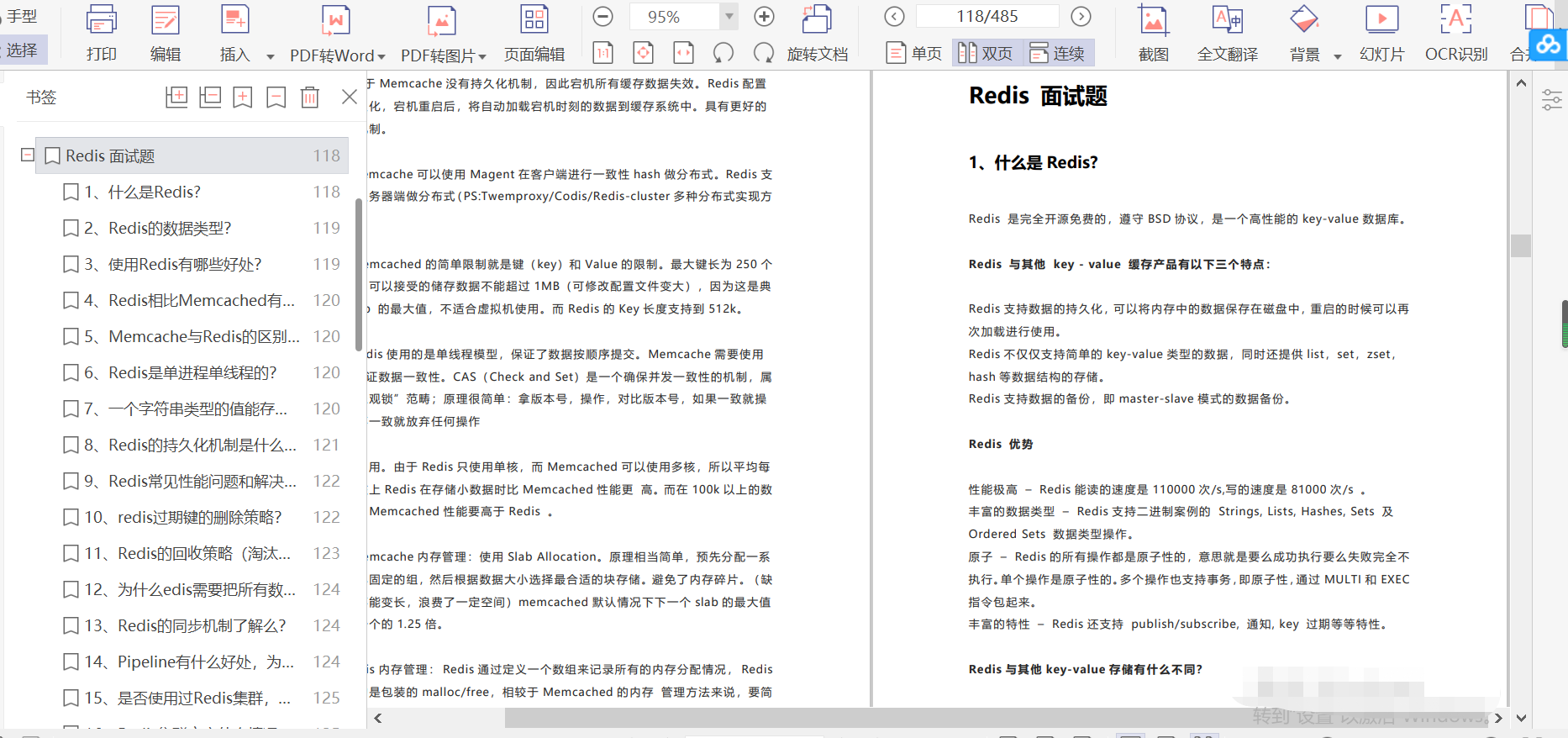Image resolution: width=1568 pixels, height=738 pixels.
Task: Open bookmark 8、Redis的持久化机制是什么
Action: pyautogui.click(x=202, y=445)
